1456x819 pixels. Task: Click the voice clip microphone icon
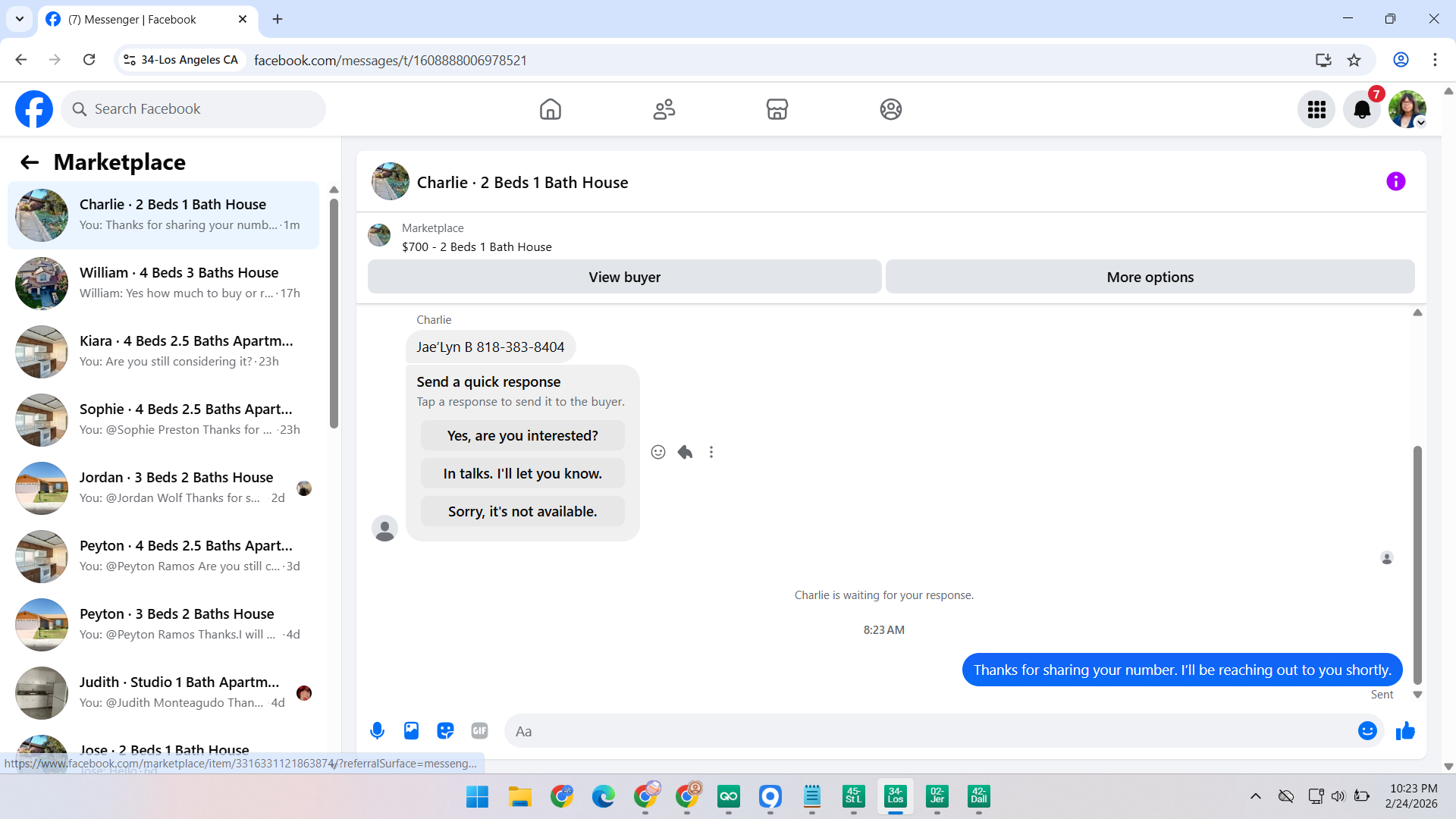pos(377,731)
